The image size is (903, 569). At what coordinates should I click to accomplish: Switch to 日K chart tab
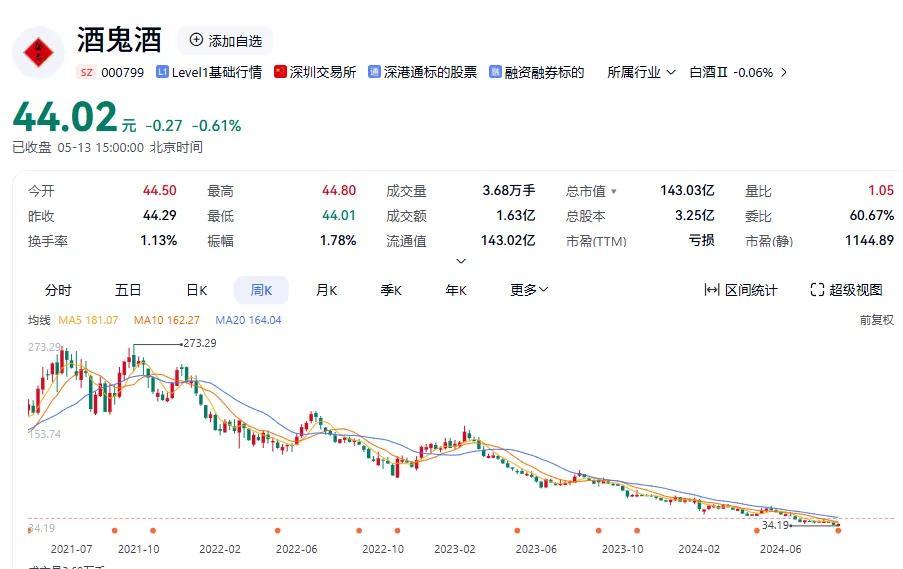click(x=196, y=290)
